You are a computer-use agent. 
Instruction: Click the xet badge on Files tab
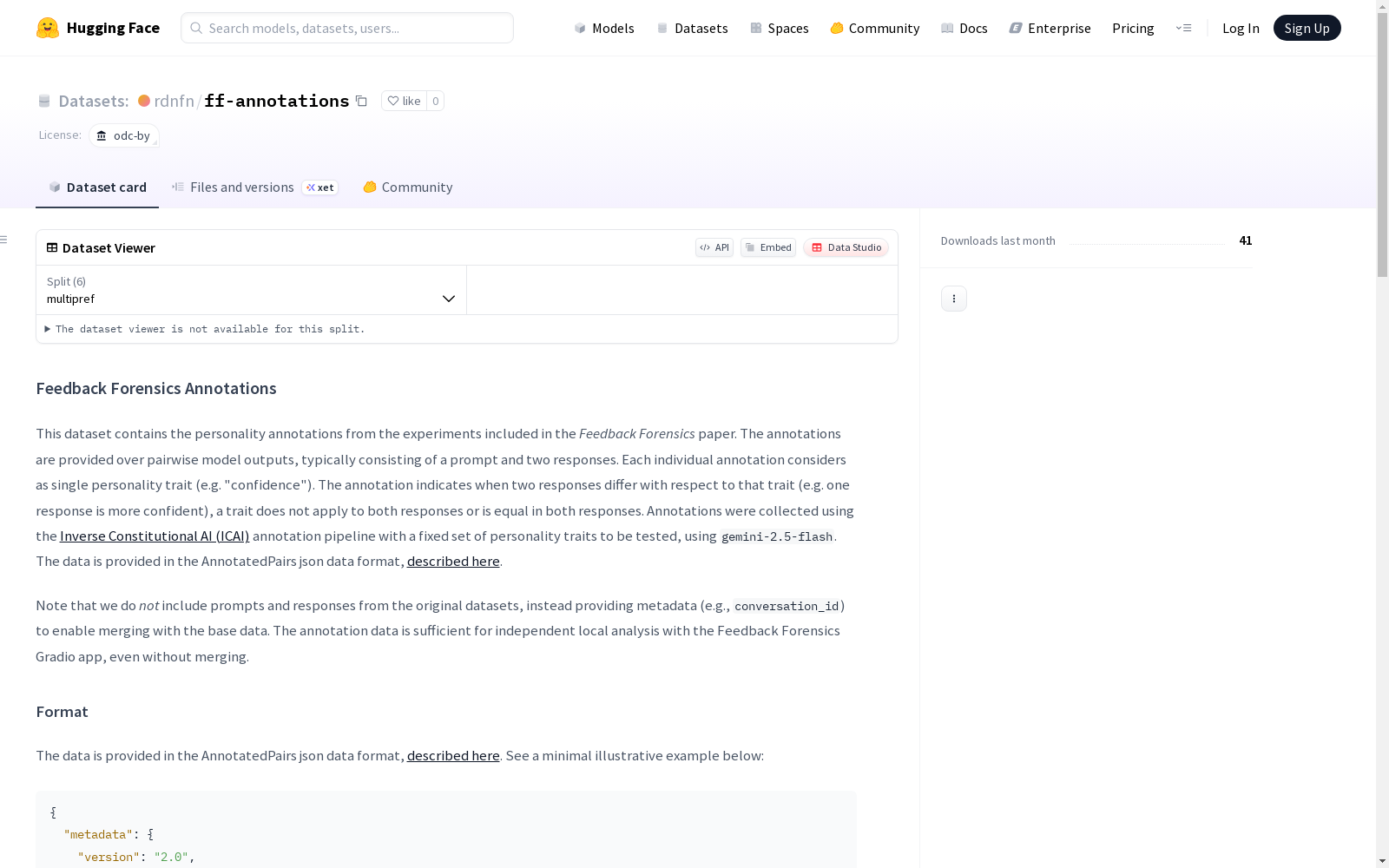[x=320, y=187]
